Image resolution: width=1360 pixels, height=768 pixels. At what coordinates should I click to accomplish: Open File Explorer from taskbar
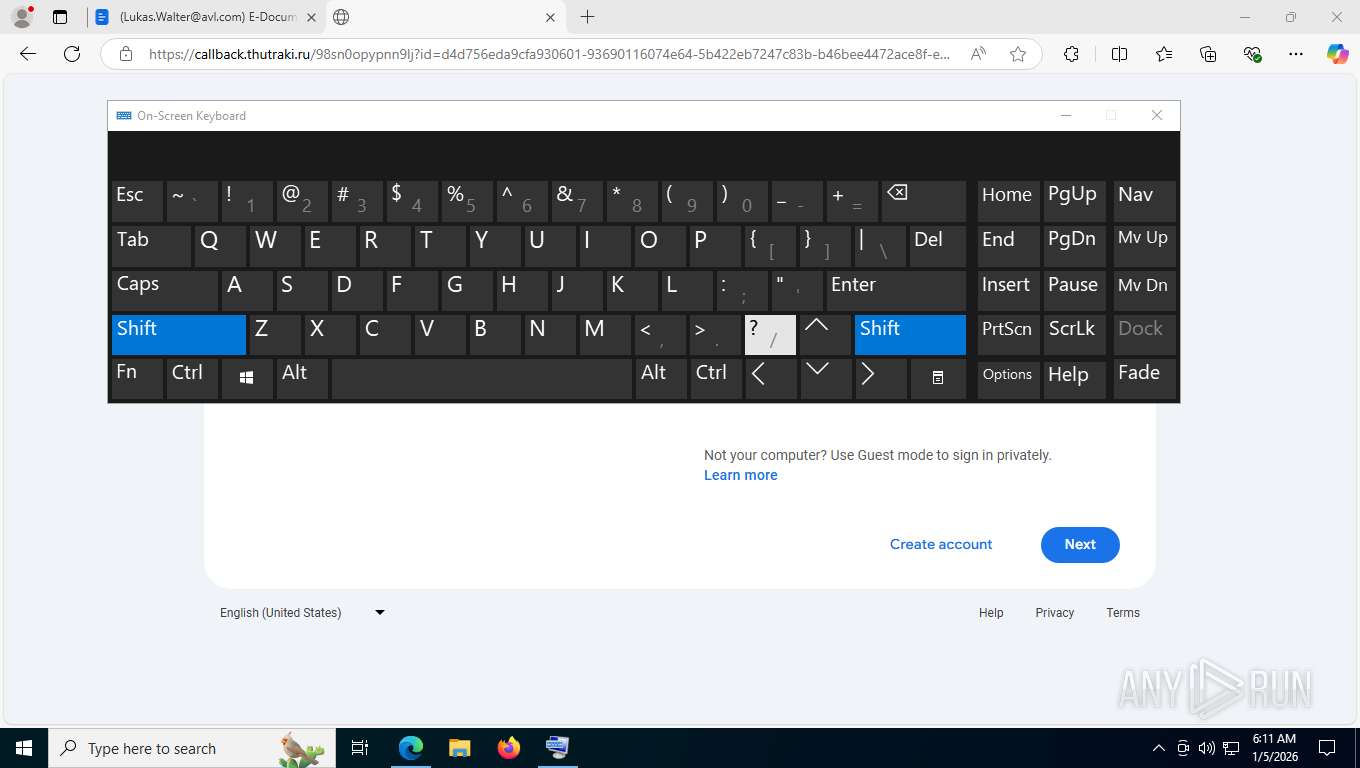pos(459,748)
